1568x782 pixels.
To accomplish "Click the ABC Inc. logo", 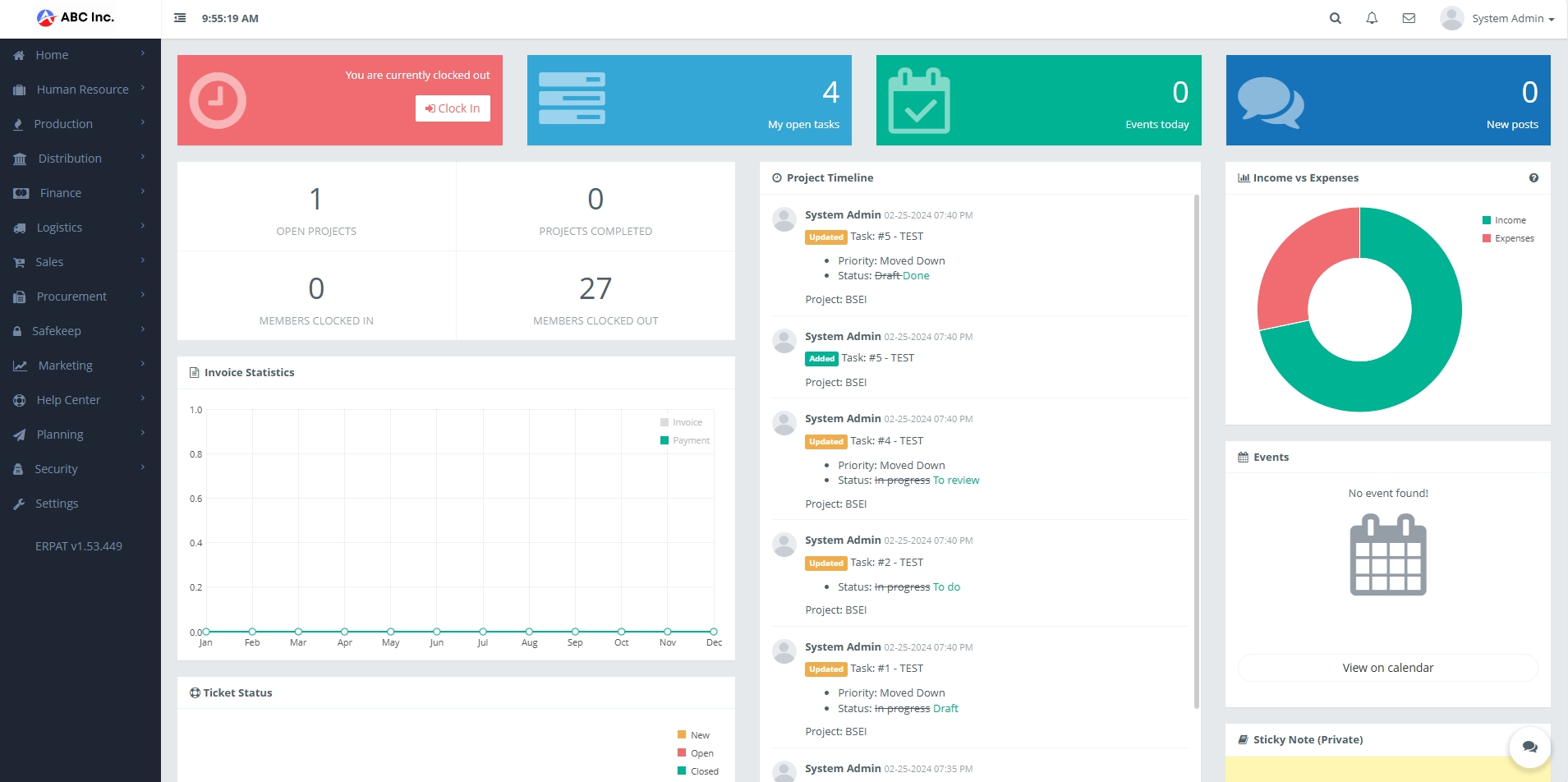I will tap(76, 17).
